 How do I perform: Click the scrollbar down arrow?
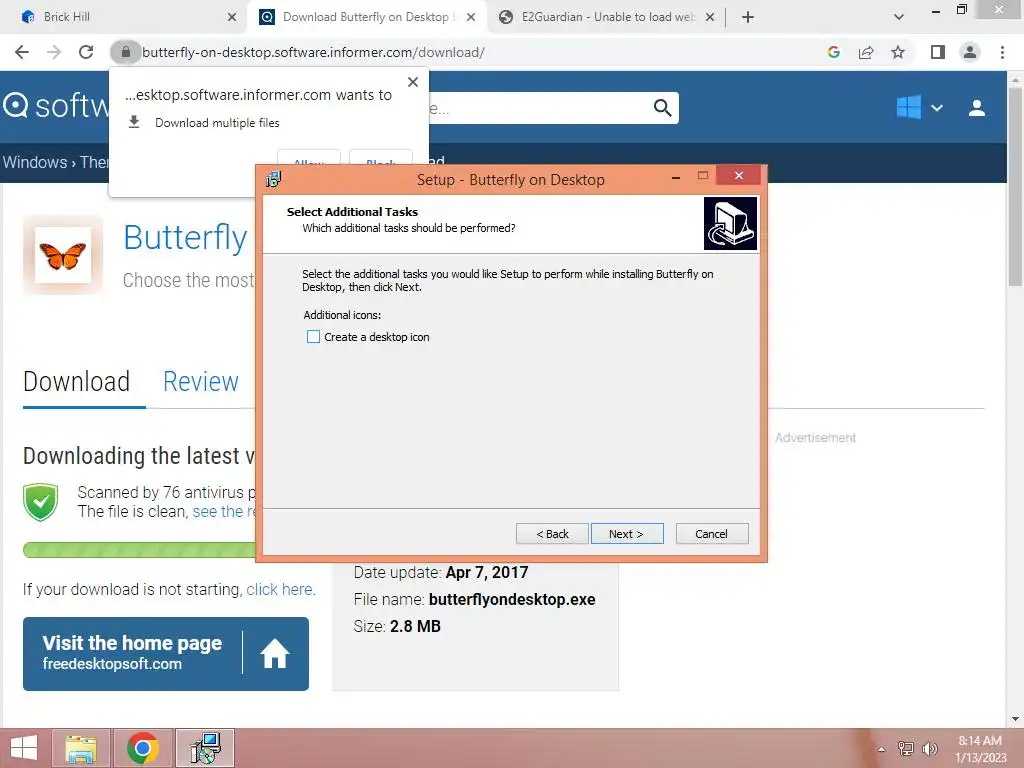(x=1015, y=719)
